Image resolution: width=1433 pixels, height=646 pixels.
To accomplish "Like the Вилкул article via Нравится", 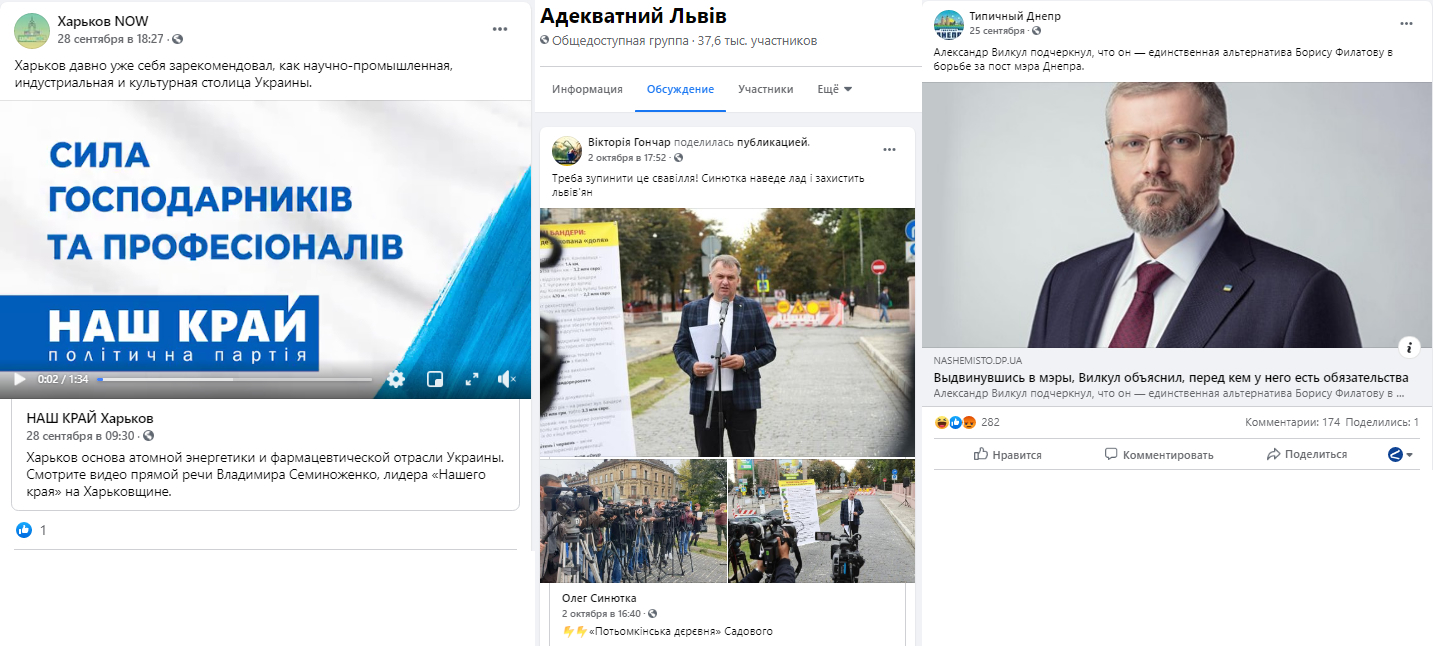I will pyautogui.click(x=1008, y=454).
